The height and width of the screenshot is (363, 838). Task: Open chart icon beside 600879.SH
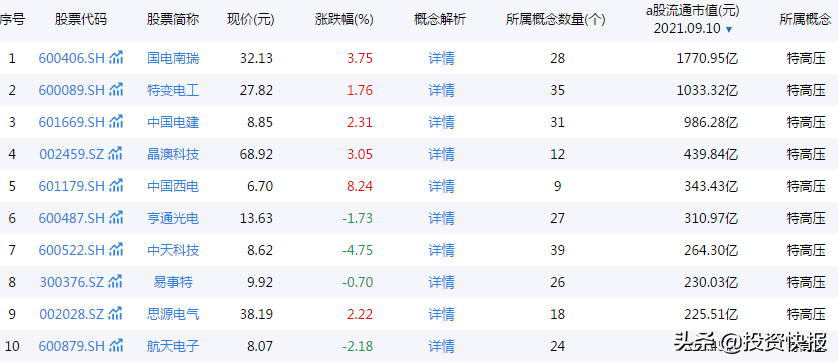[116, 346]
